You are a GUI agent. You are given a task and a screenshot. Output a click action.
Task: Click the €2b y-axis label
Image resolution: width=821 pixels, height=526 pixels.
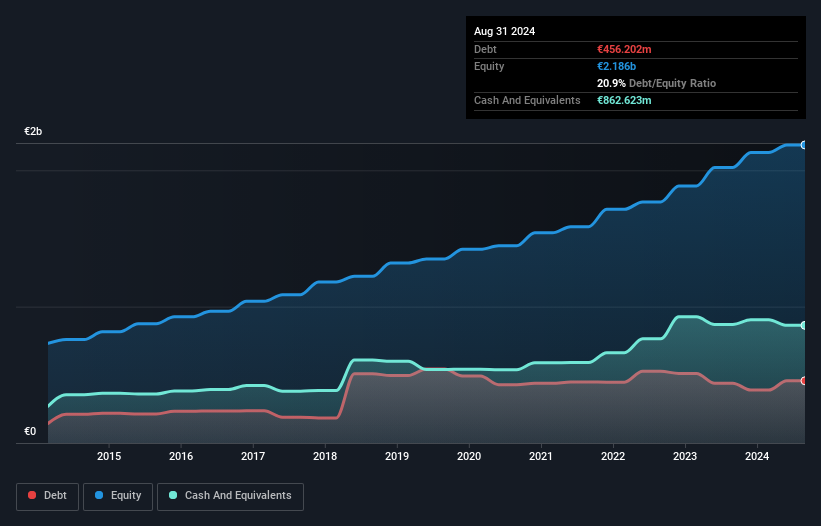click(33, 131)
